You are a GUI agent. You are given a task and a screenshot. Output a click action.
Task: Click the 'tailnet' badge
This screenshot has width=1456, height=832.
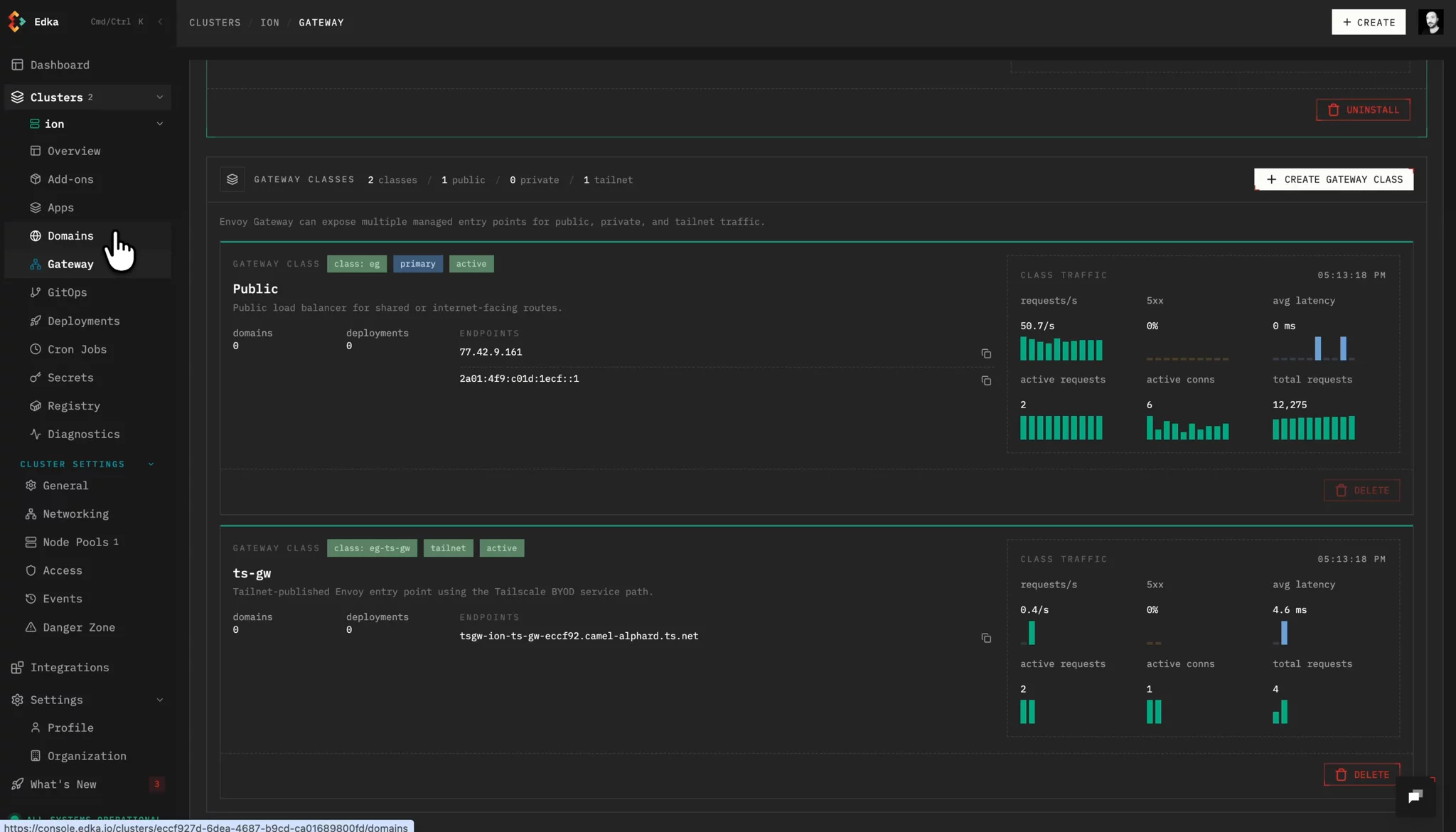(x=448, y=548)
